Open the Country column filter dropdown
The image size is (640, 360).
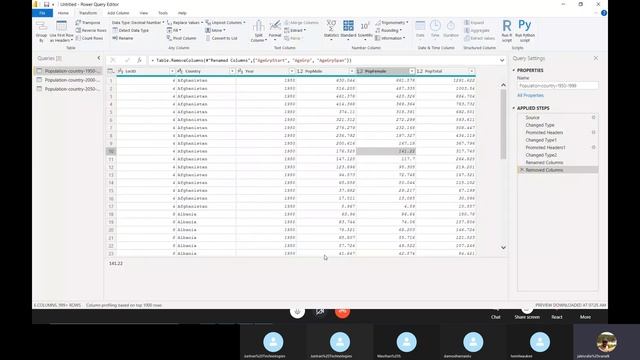pyautogui.click(x=232, y=71)
